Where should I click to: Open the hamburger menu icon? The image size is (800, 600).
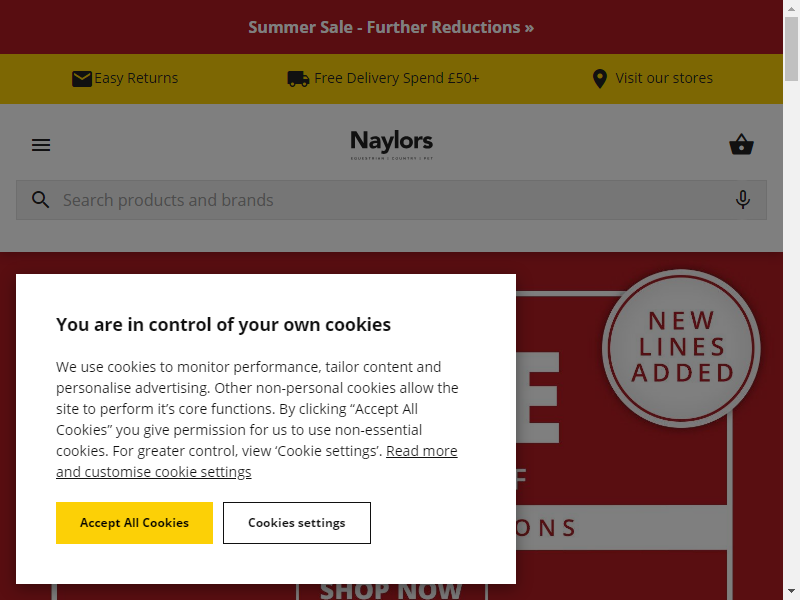[41, 145]
